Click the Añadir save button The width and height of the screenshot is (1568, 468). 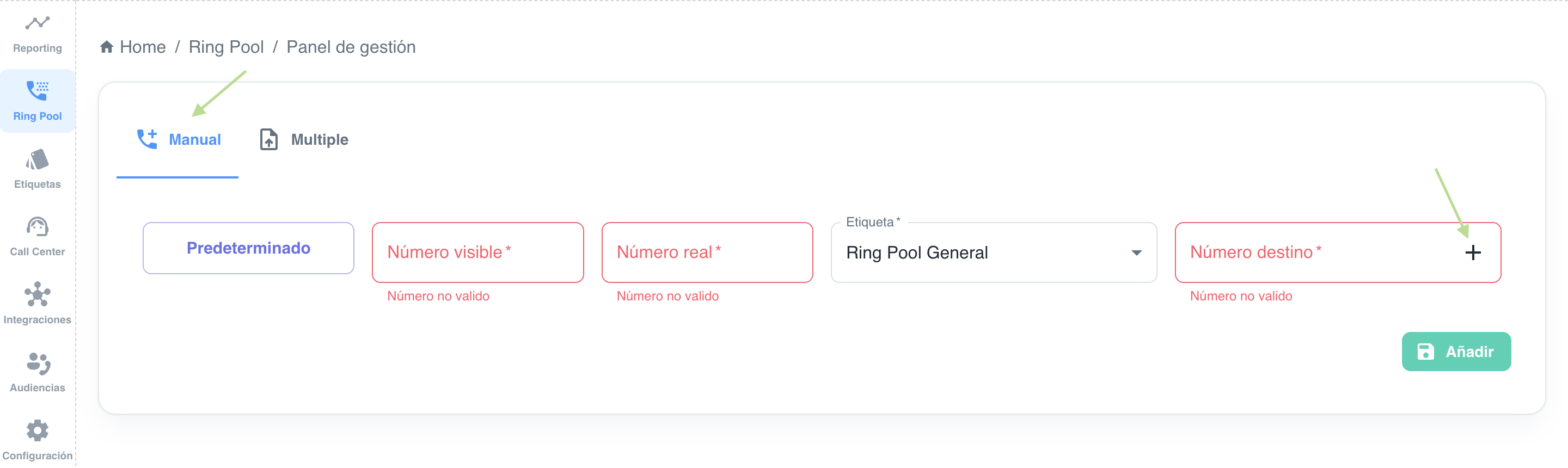(1456, 352)
